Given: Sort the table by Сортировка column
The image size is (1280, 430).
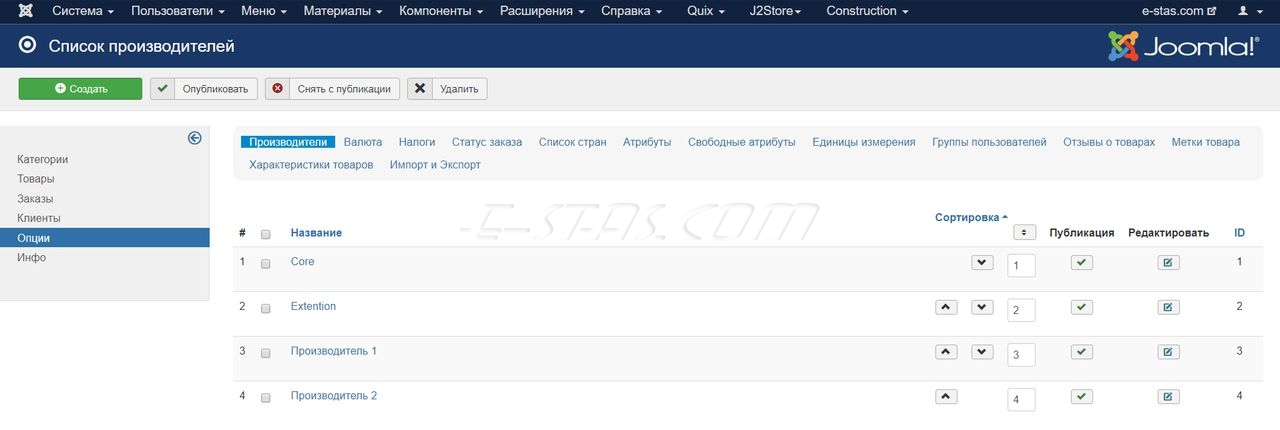Looking at the screenshot, I should pos(971,217).
